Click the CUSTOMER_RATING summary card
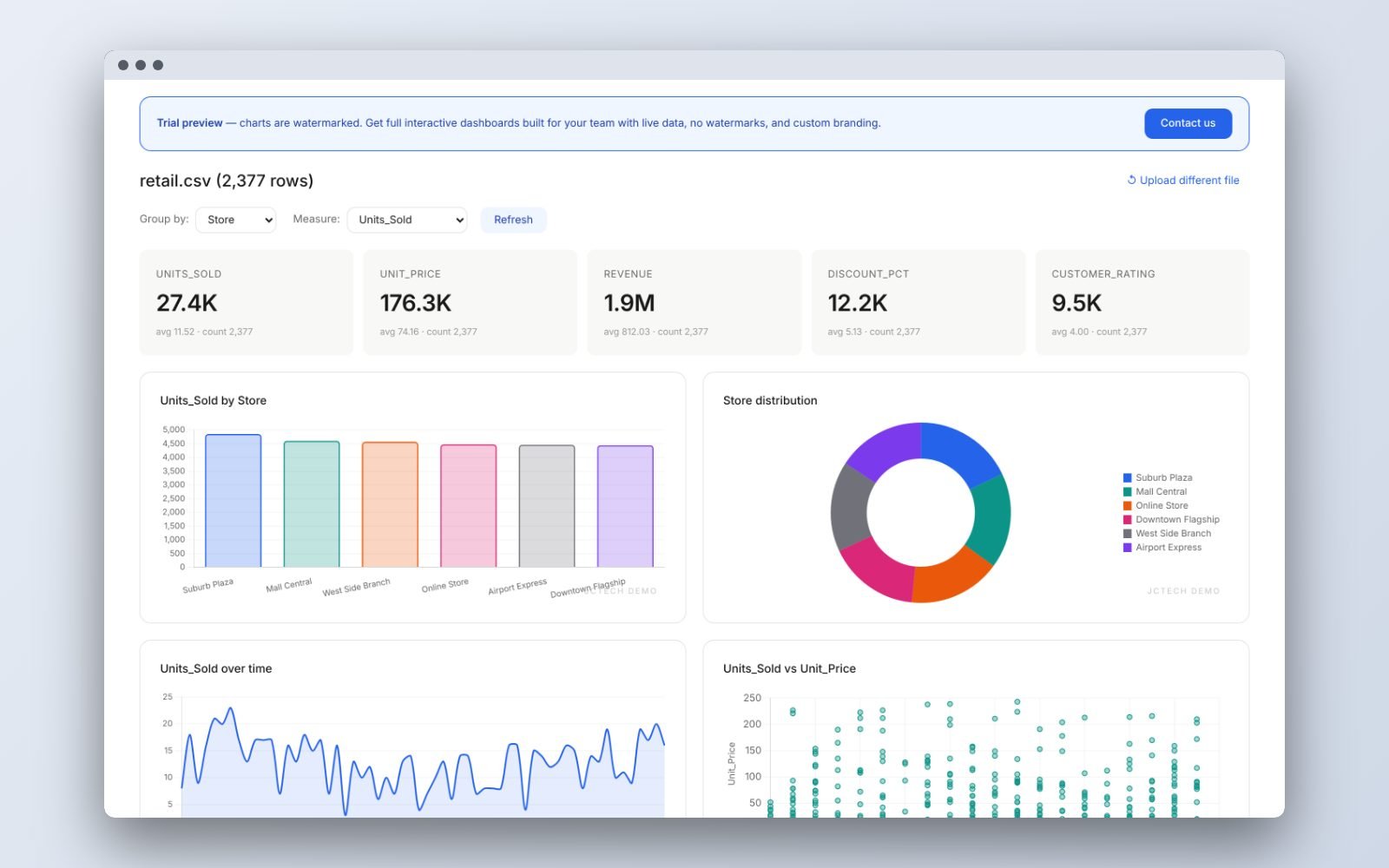Screen dimensions: 1389x868 pyautogui.click(x=1142, y=303)
